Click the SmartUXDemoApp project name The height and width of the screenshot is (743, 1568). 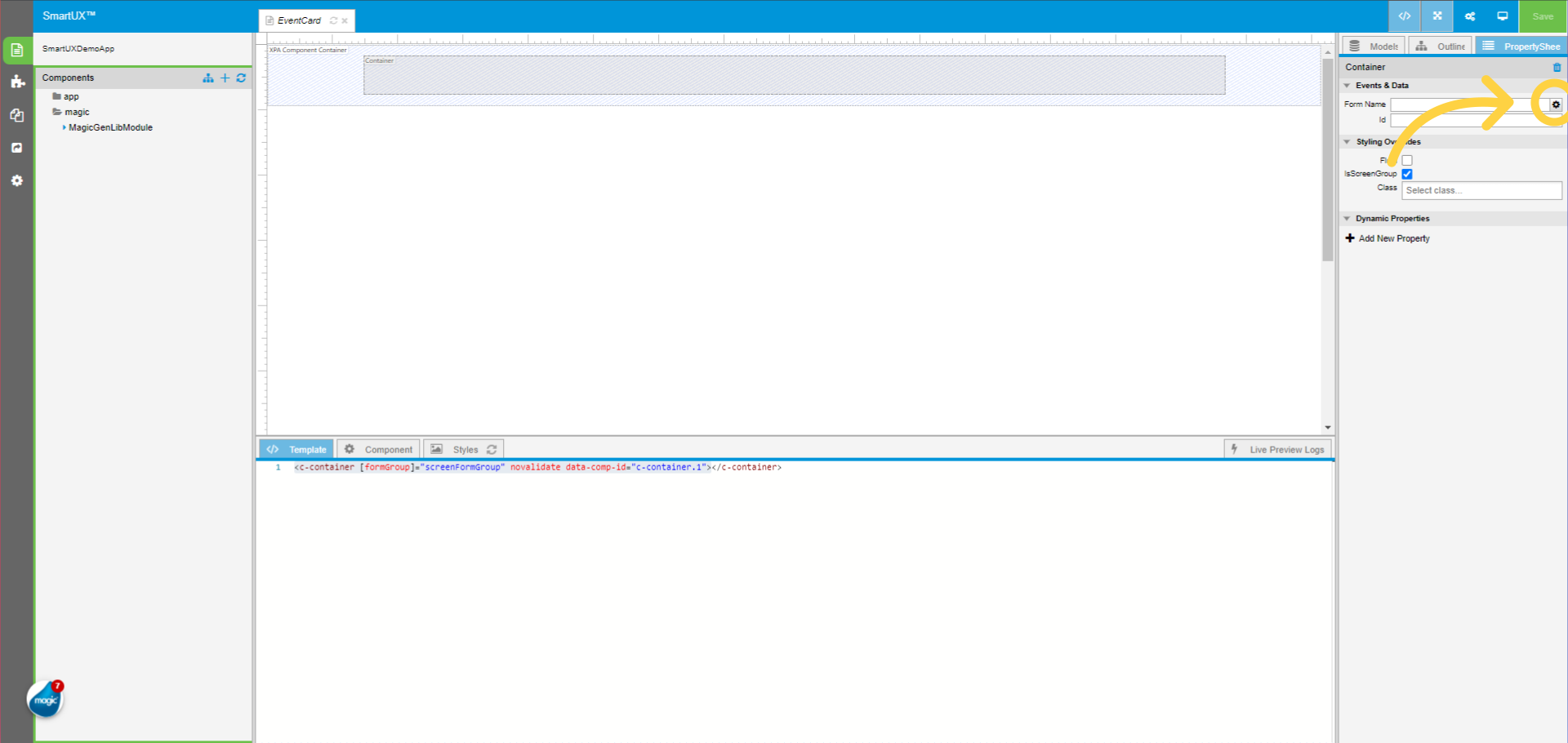coord(78,49)
